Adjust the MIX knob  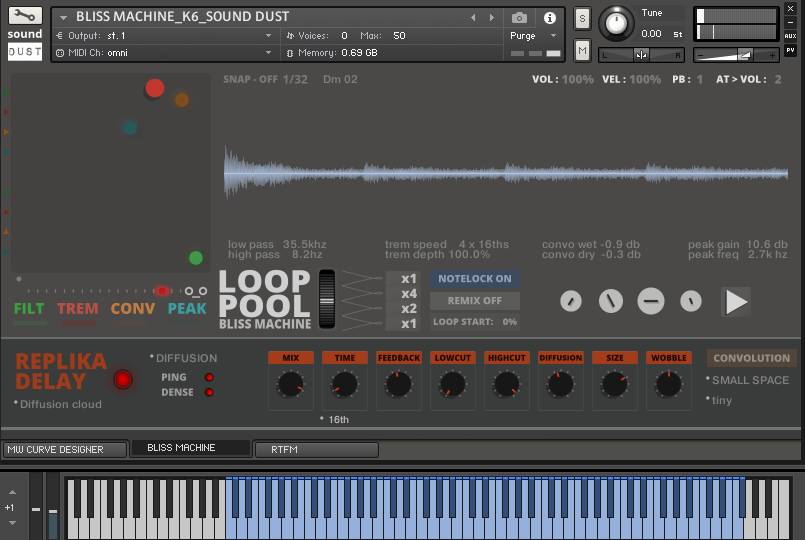(x=290, y=384)
